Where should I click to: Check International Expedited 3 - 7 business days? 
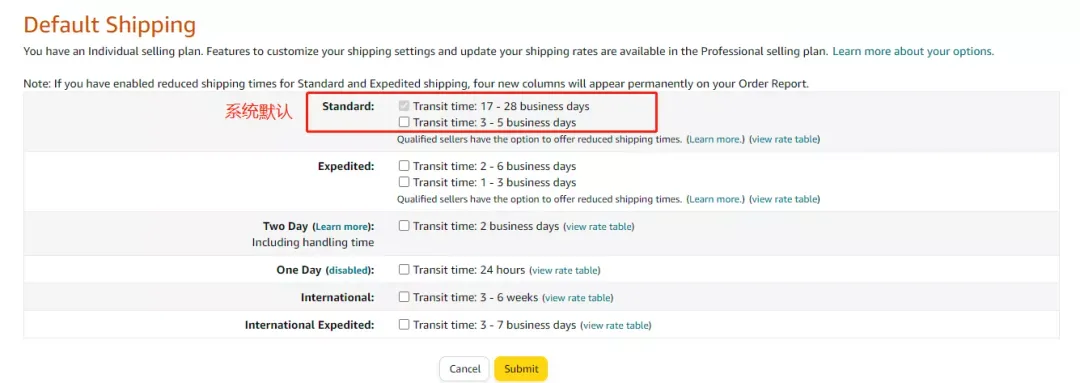(404, 324)
